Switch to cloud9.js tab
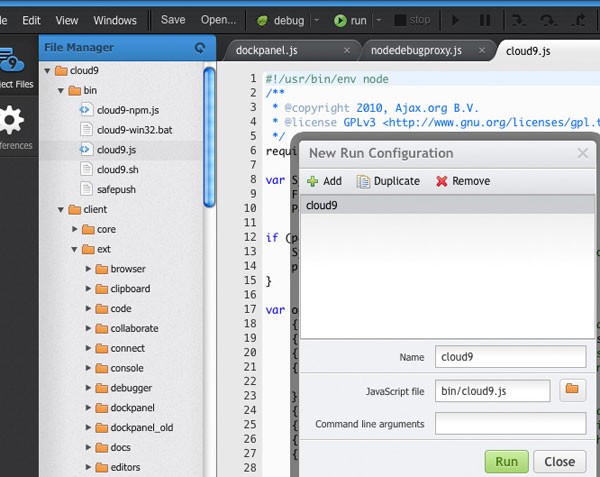 pos(528,51)
